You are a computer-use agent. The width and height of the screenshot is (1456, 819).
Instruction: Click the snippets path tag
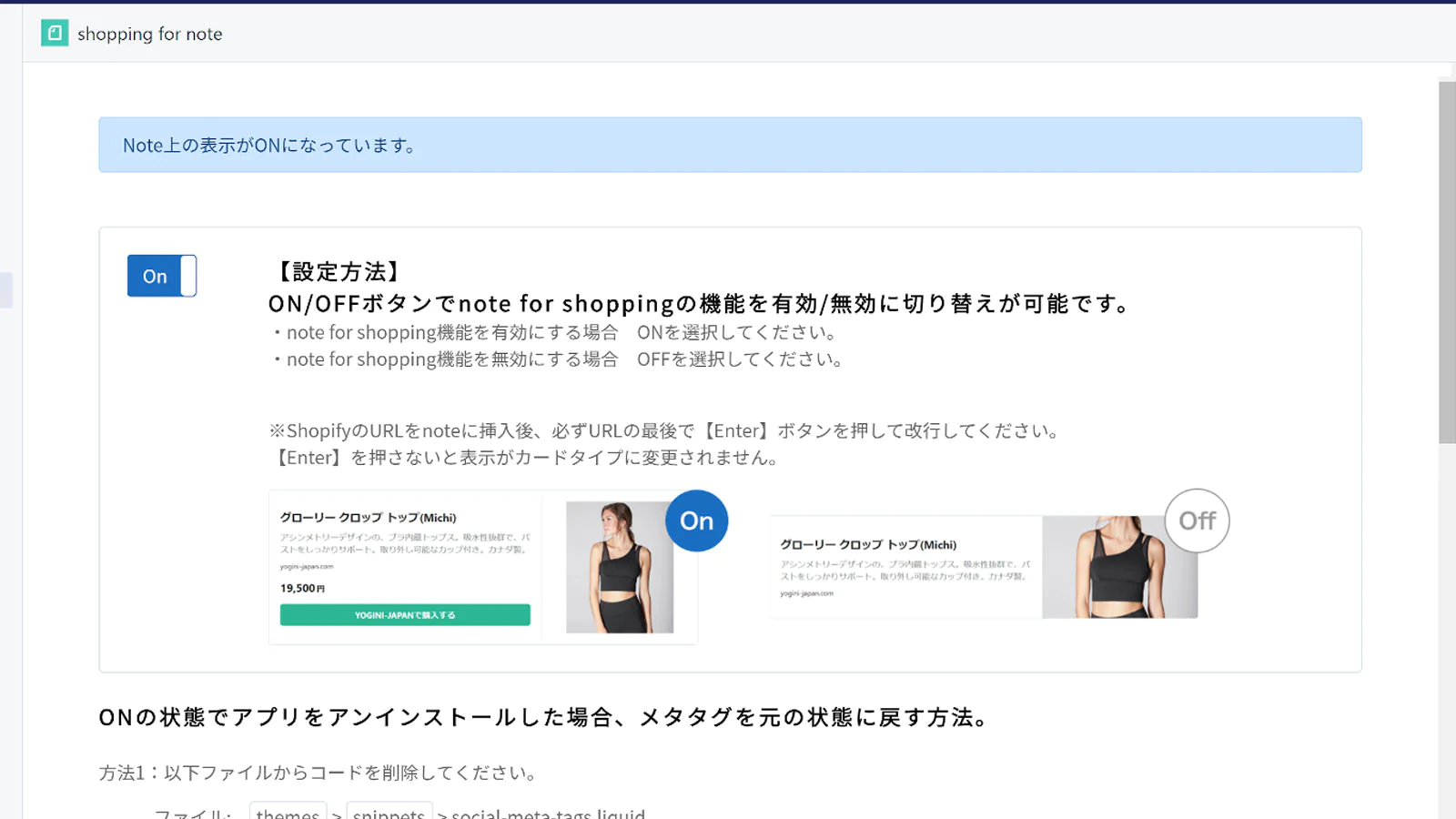tap(389, 813)
